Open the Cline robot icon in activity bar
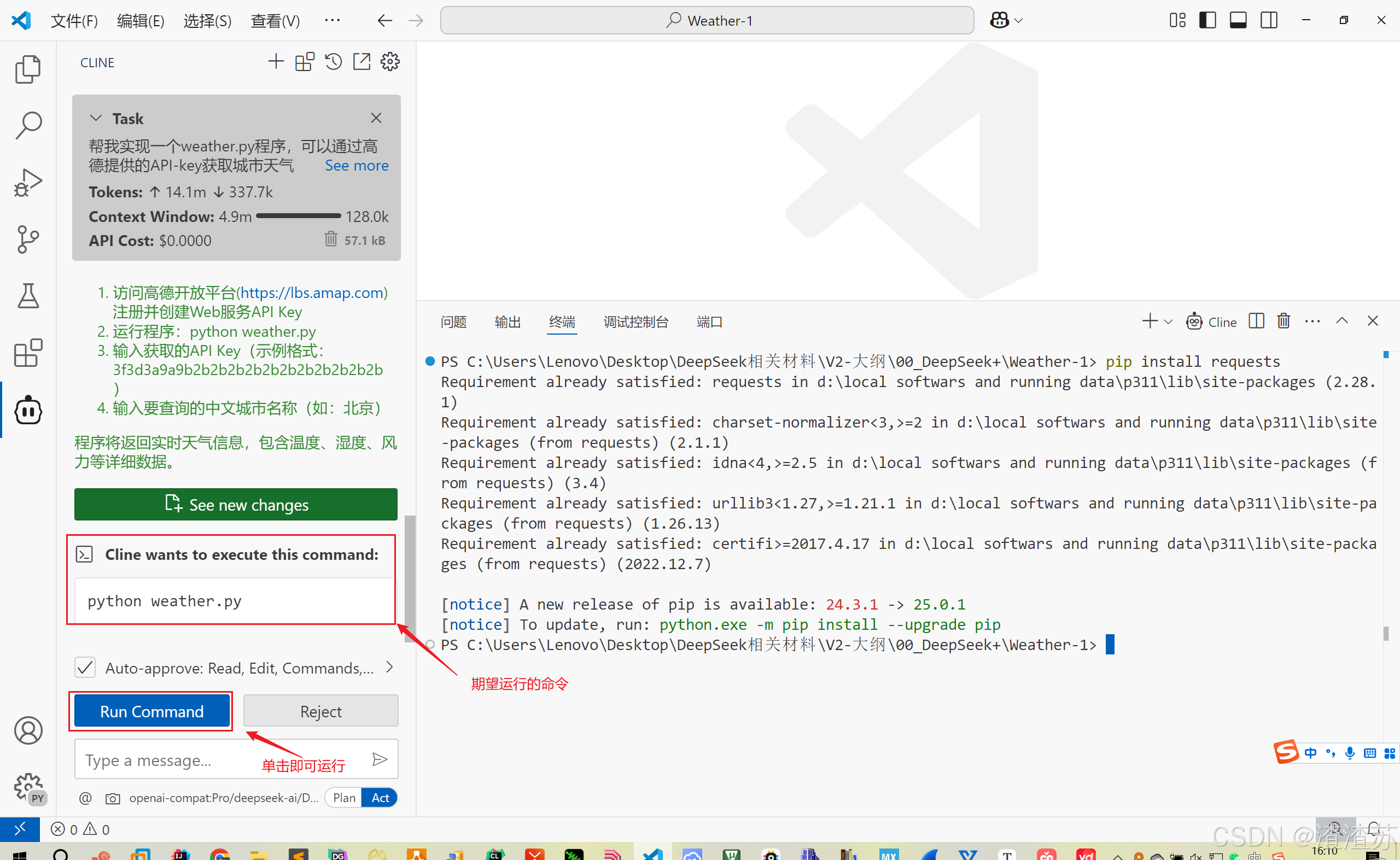 (x=28, y=410)
